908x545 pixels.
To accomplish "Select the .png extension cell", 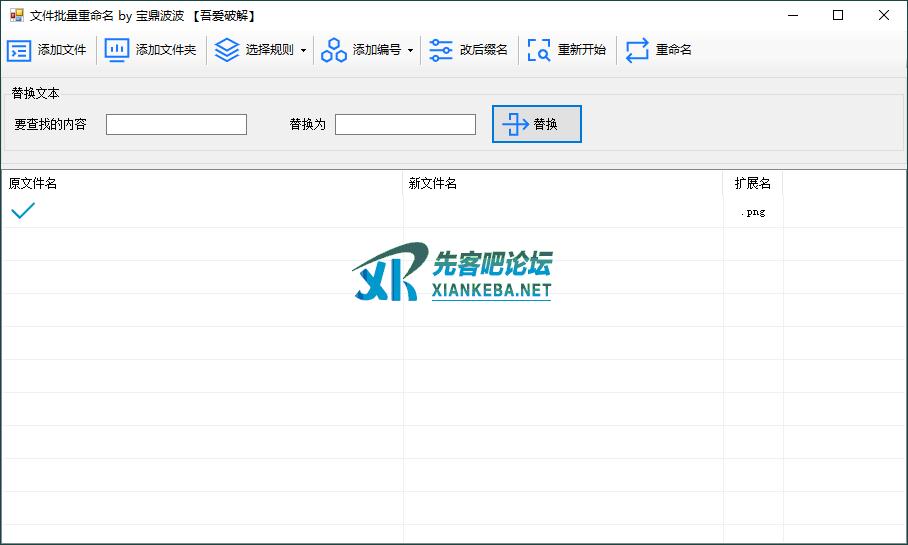I will (x=753, y=212).
